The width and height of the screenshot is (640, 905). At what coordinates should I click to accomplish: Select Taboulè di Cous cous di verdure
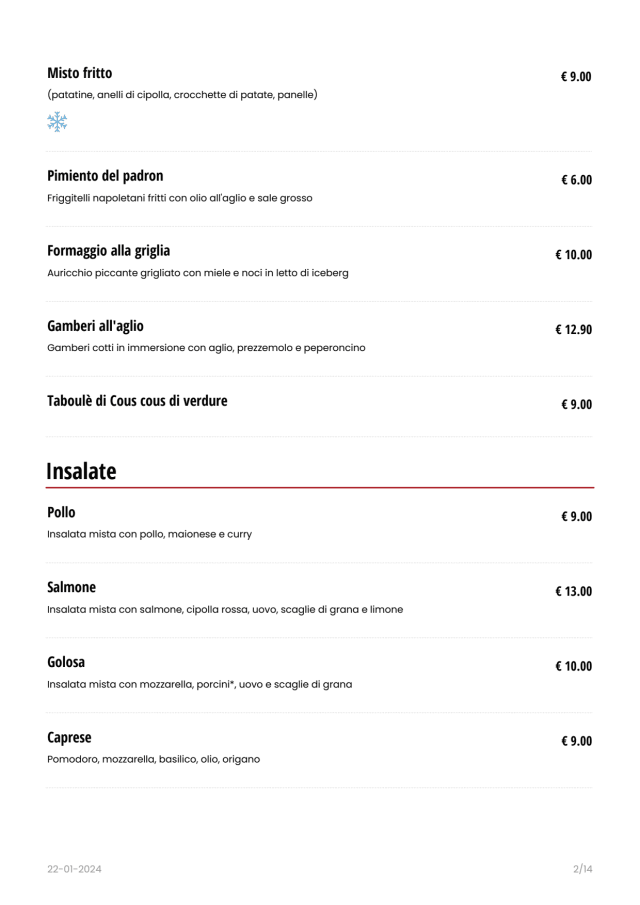click(x=137, y=401)
